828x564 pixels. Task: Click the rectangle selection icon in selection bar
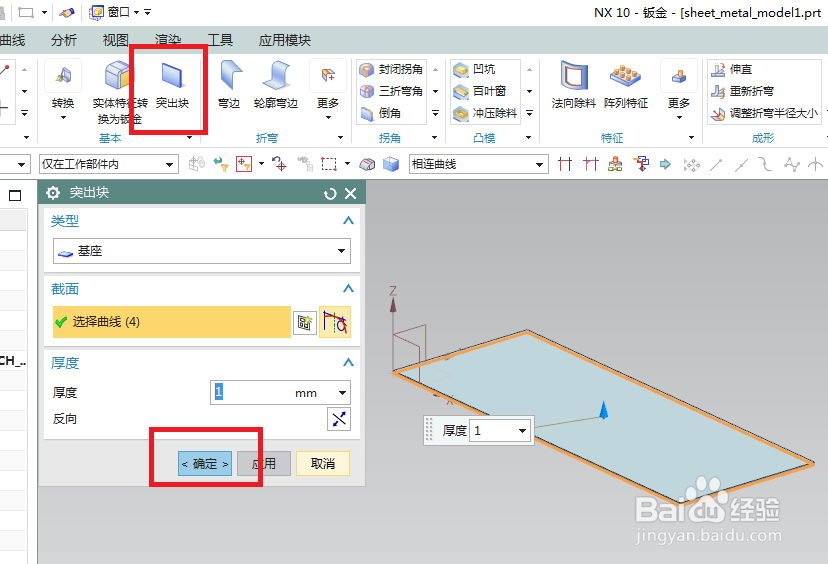click(x=329, y=164)
